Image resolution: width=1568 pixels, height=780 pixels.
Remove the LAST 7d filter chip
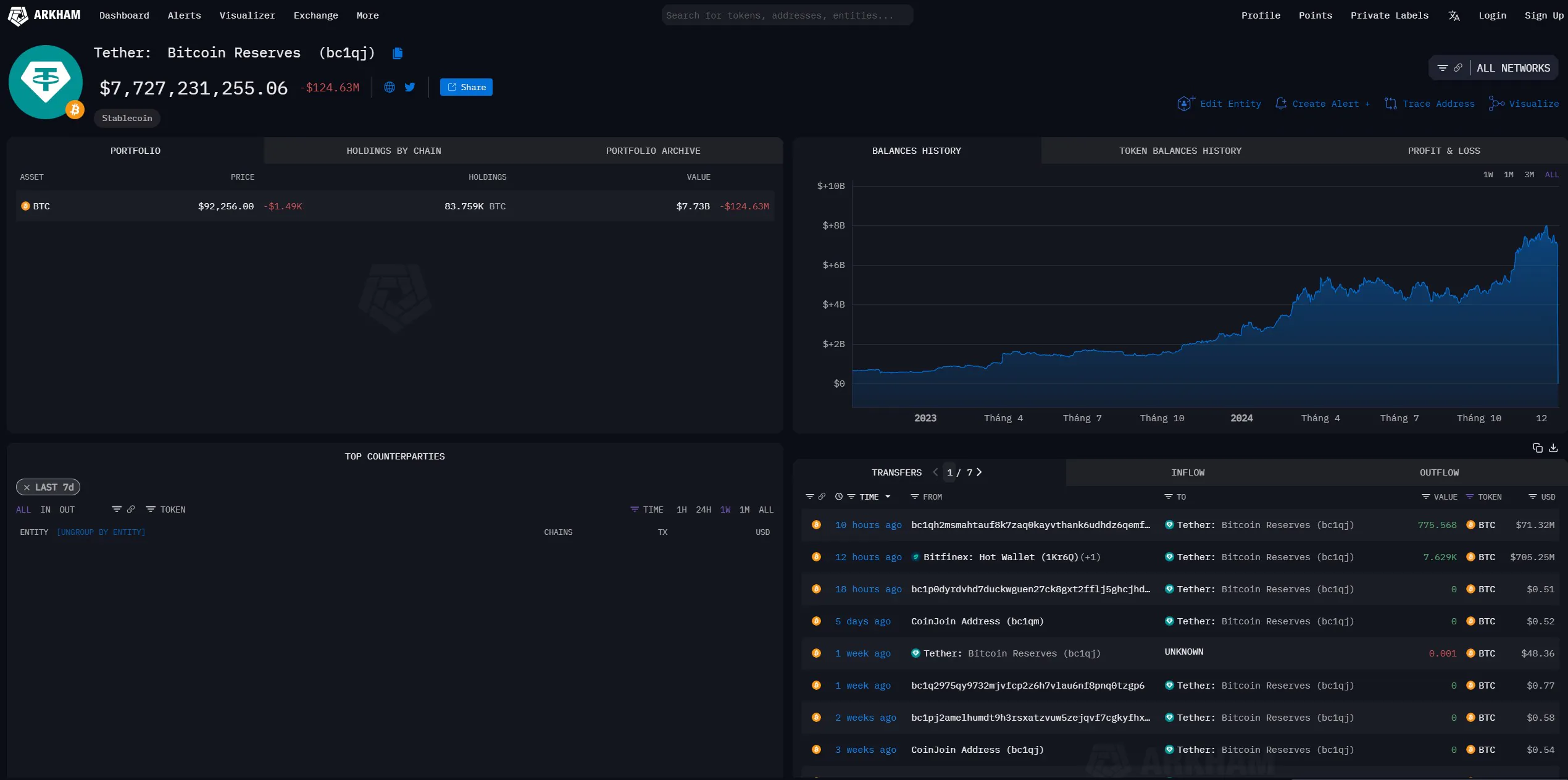27,487
